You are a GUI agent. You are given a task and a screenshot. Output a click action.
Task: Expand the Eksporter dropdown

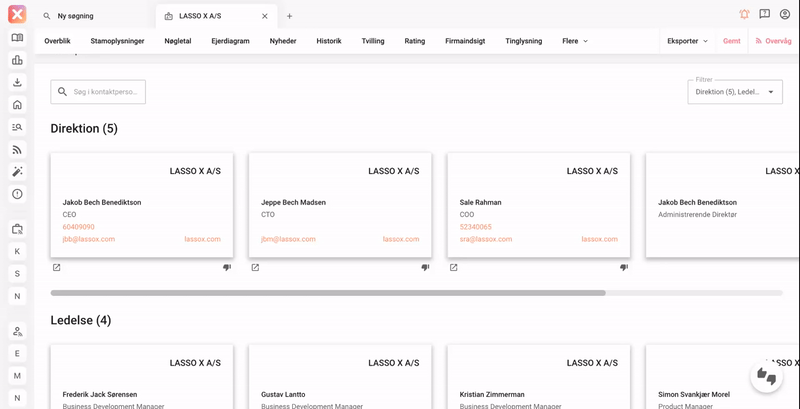[687, 41]
